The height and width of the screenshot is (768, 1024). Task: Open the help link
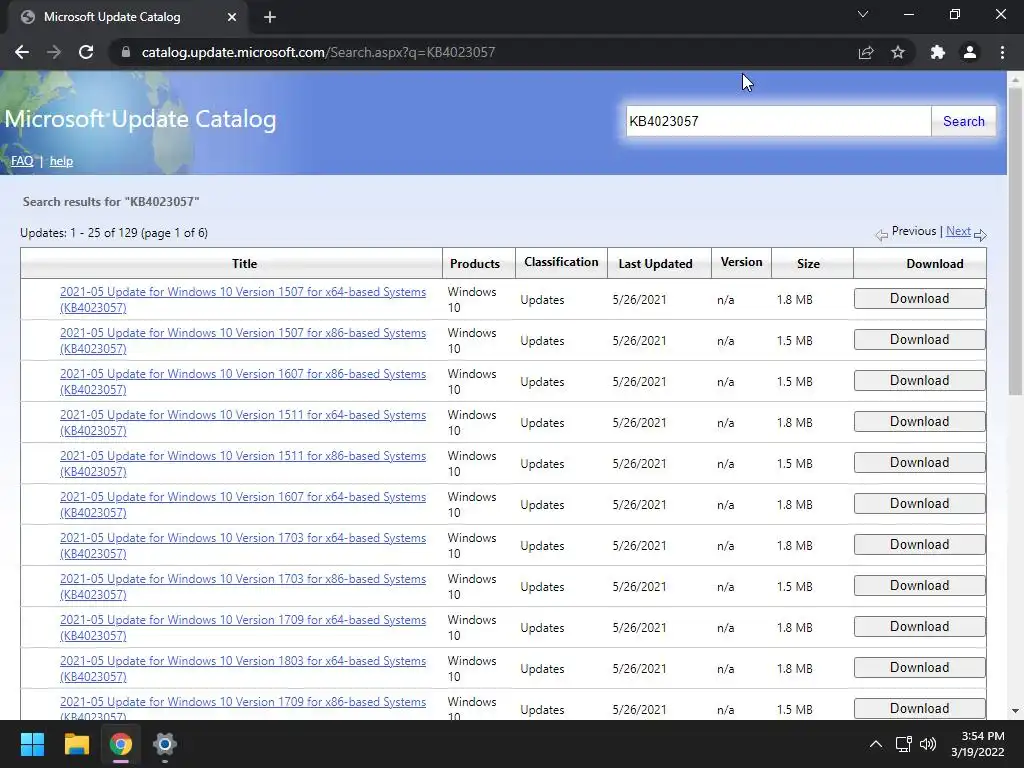click(61, 161)
